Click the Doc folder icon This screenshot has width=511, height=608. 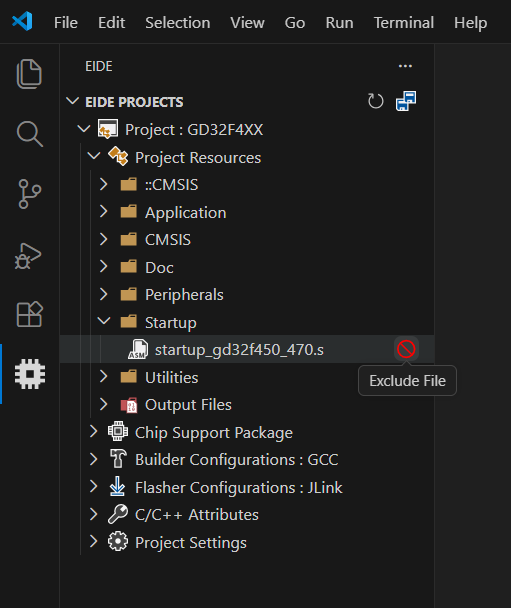pyautogui.click(x=128, y=267)
